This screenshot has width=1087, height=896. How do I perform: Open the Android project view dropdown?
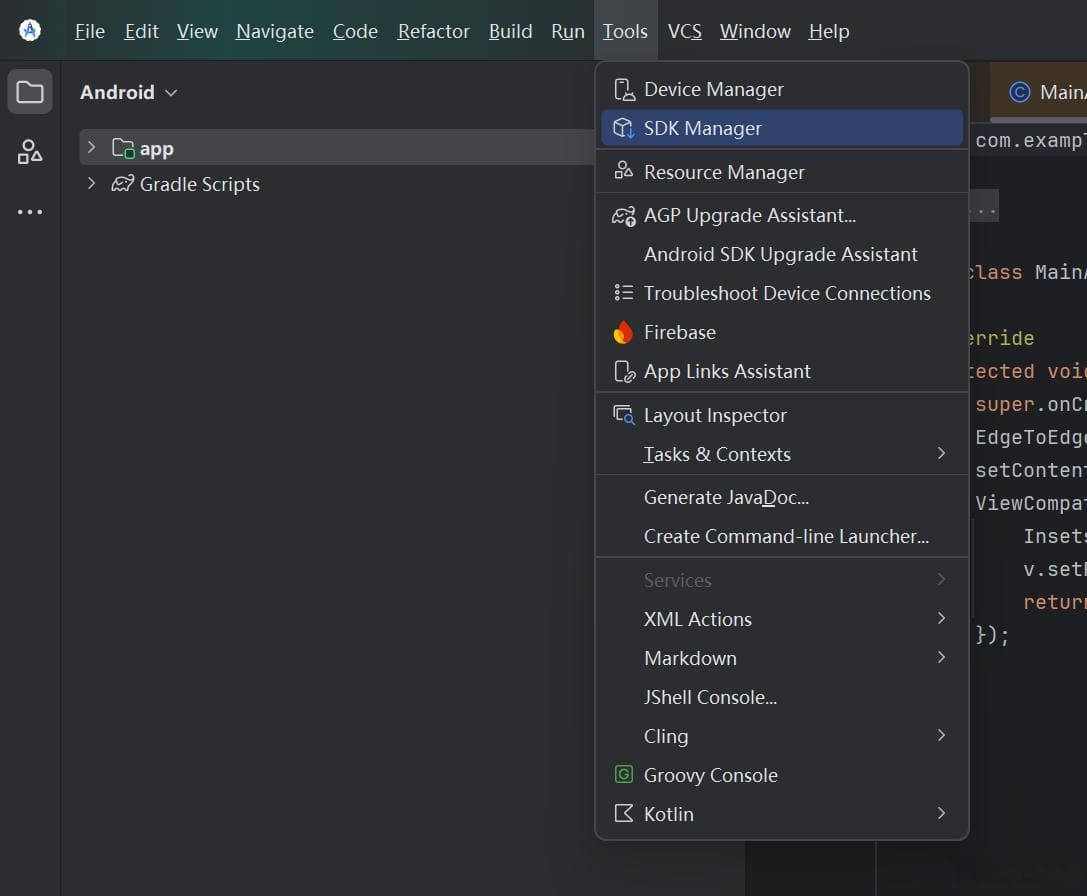pyautogui.click(x=129, y=92)
